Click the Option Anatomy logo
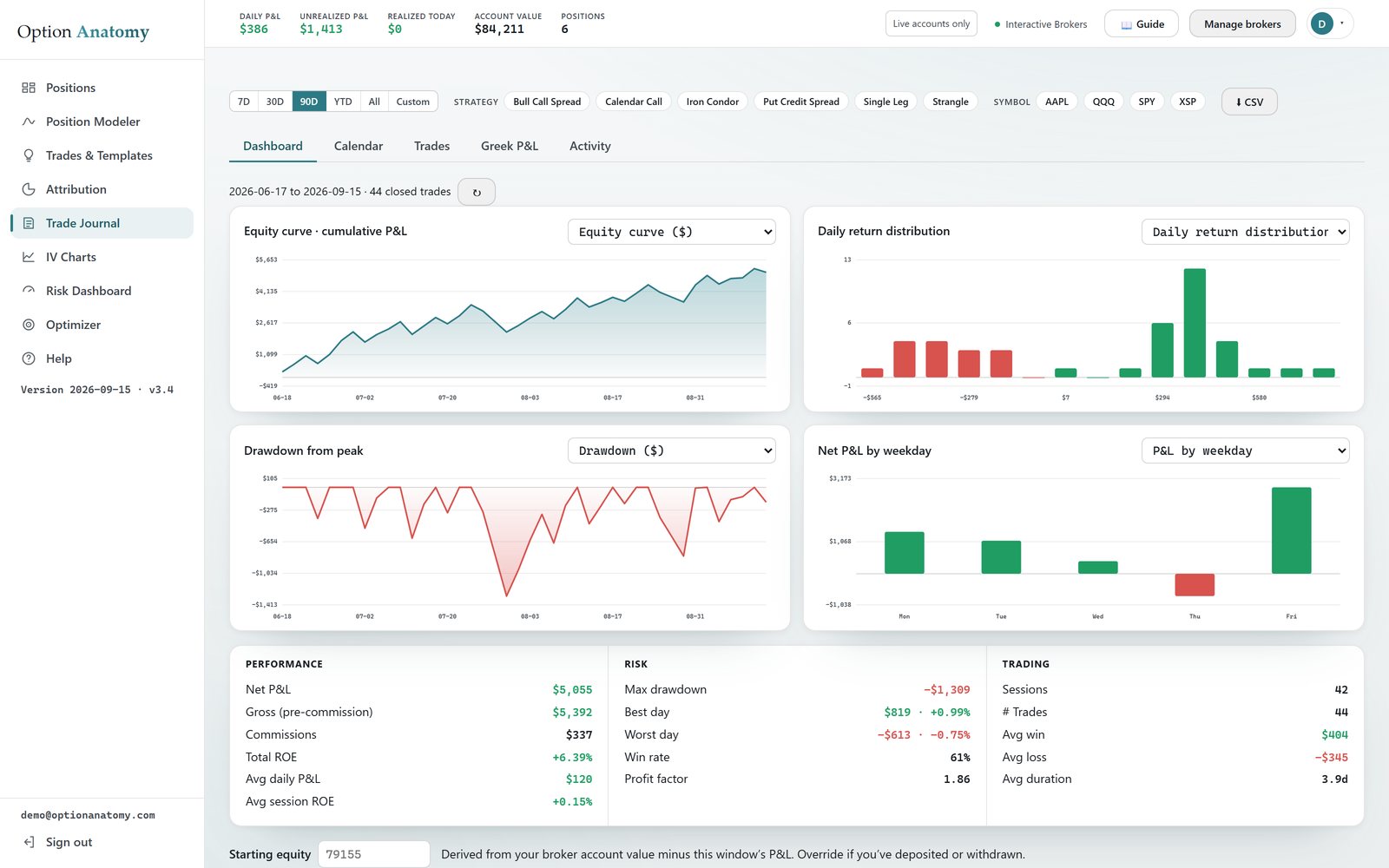Image resolution: width=1389 pixels, height=868 pixels. [83, 32]
